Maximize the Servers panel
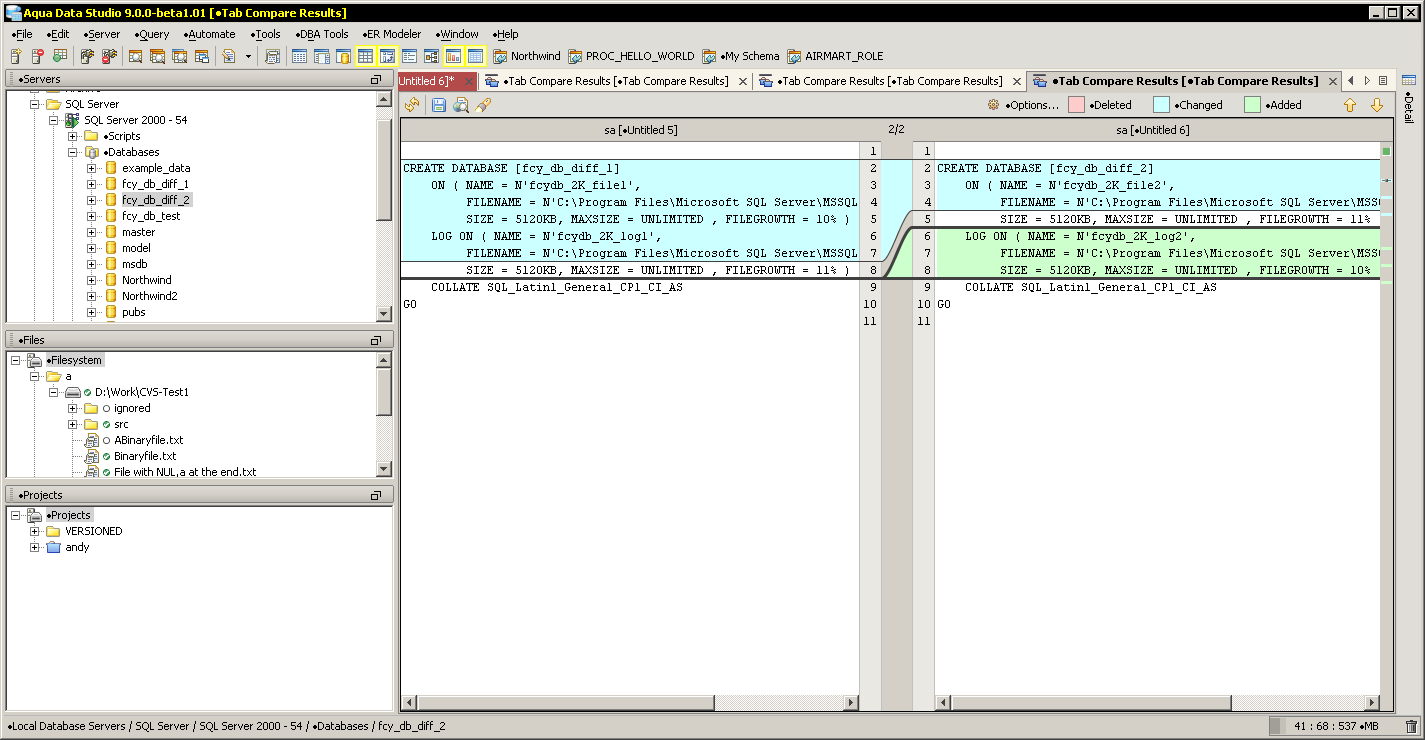The image size is (1425, 740). 376,79
